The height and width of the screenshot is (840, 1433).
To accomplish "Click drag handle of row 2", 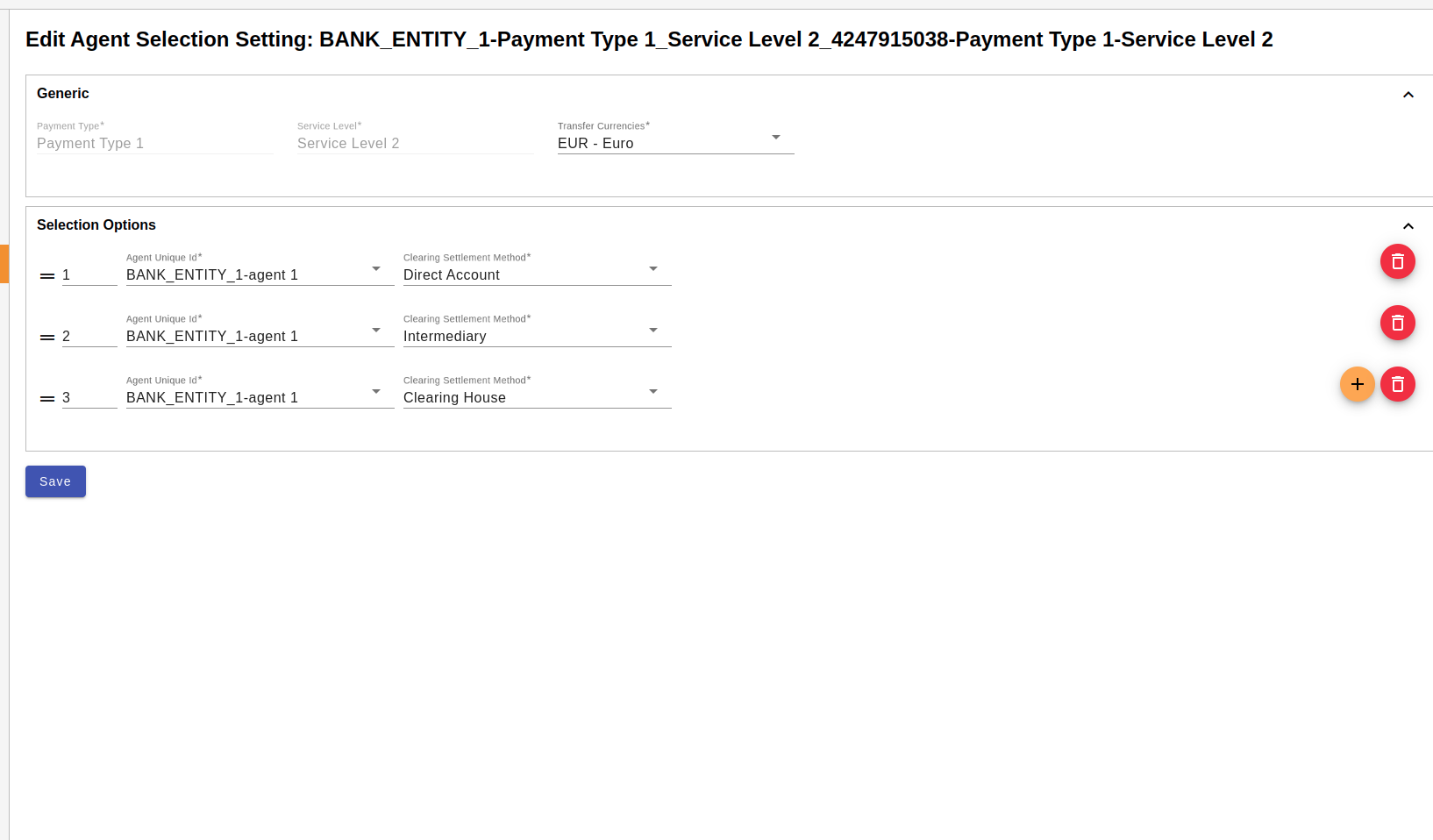I will coord(47,338).
